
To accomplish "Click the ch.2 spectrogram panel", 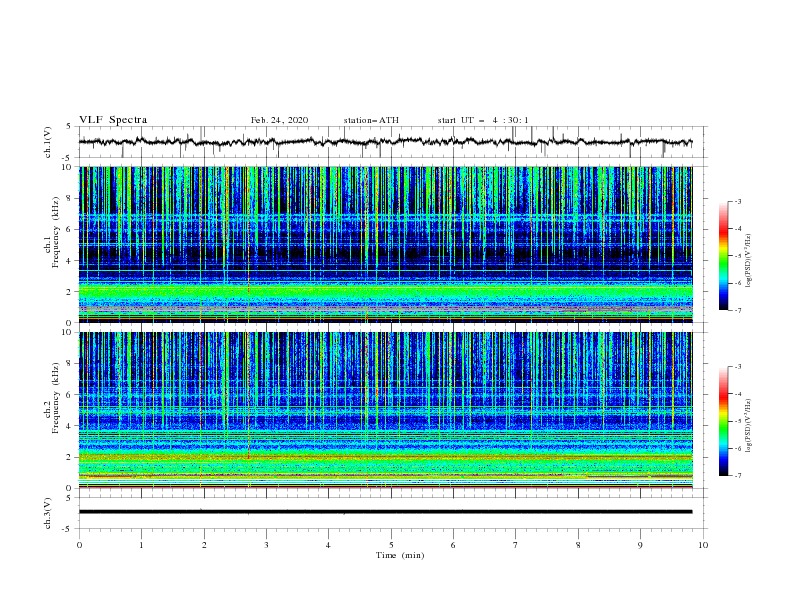I will 385,410.
